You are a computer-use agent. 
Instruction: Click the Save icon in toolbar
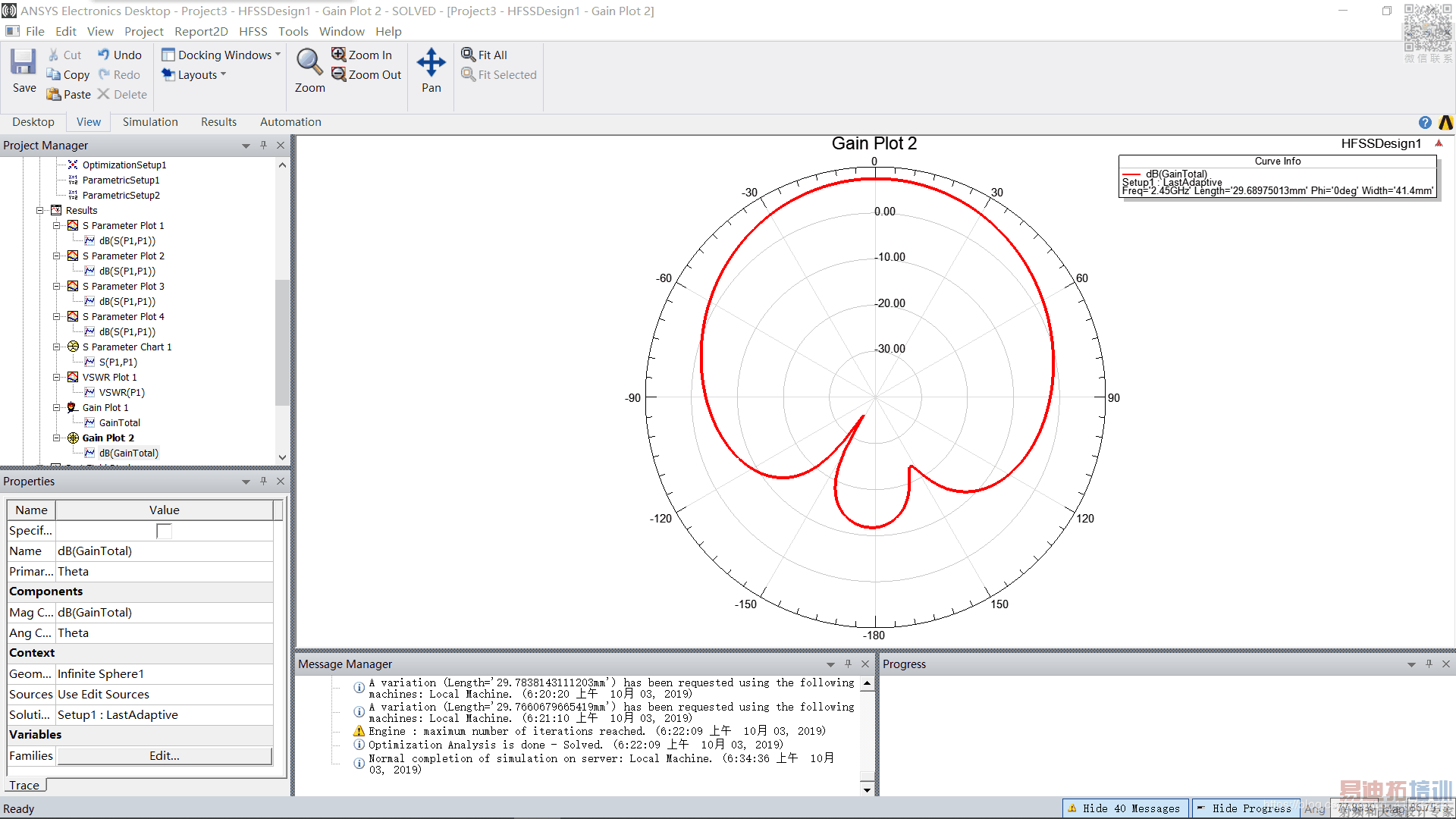24,62
